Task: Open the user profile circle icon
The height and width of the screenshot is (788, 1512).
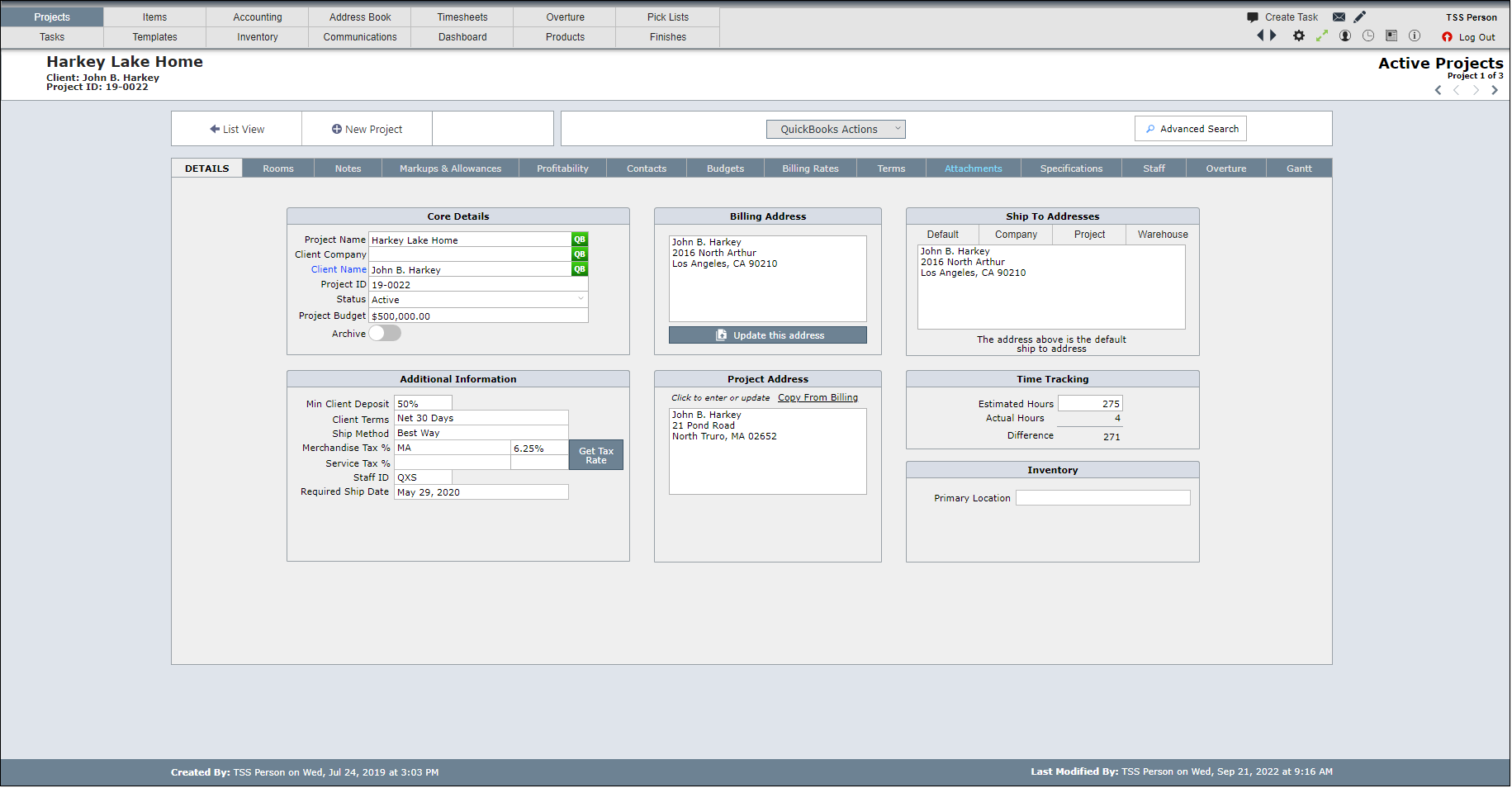Action: pos(1345,36)
